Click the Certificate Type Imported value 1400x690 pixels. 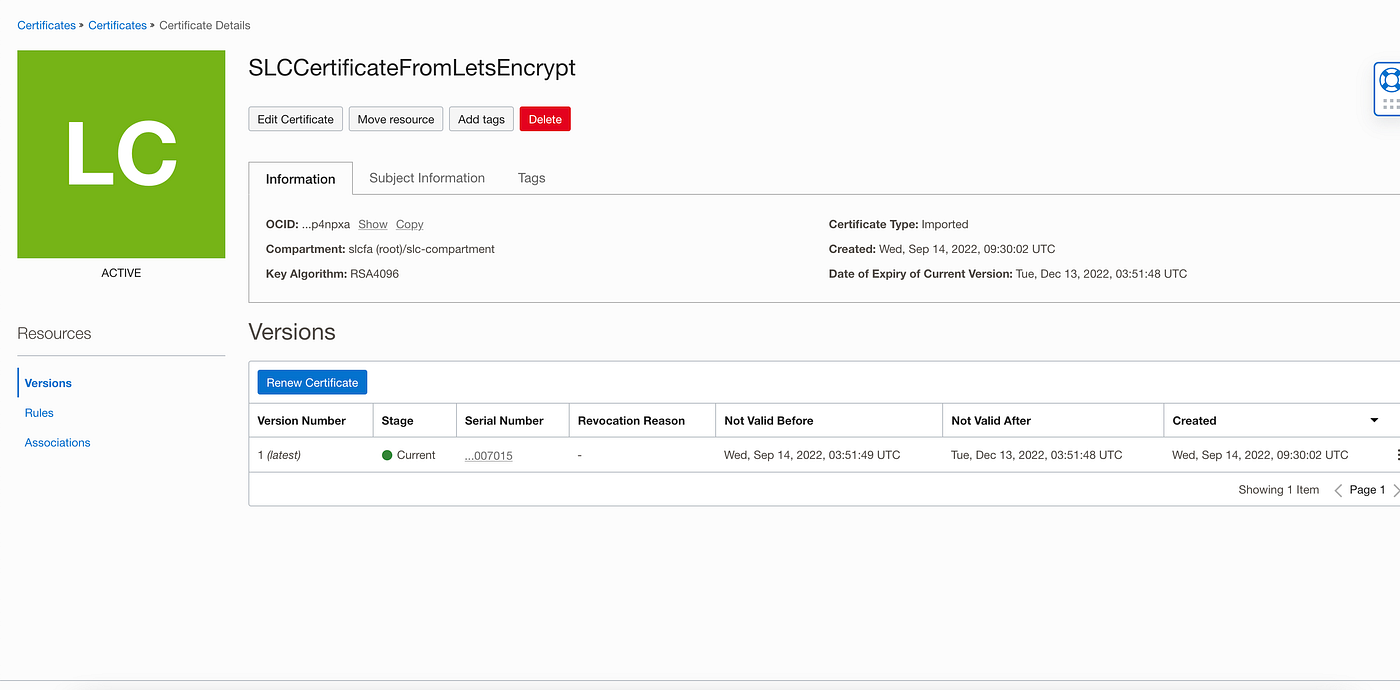click(x=945, y=224)
